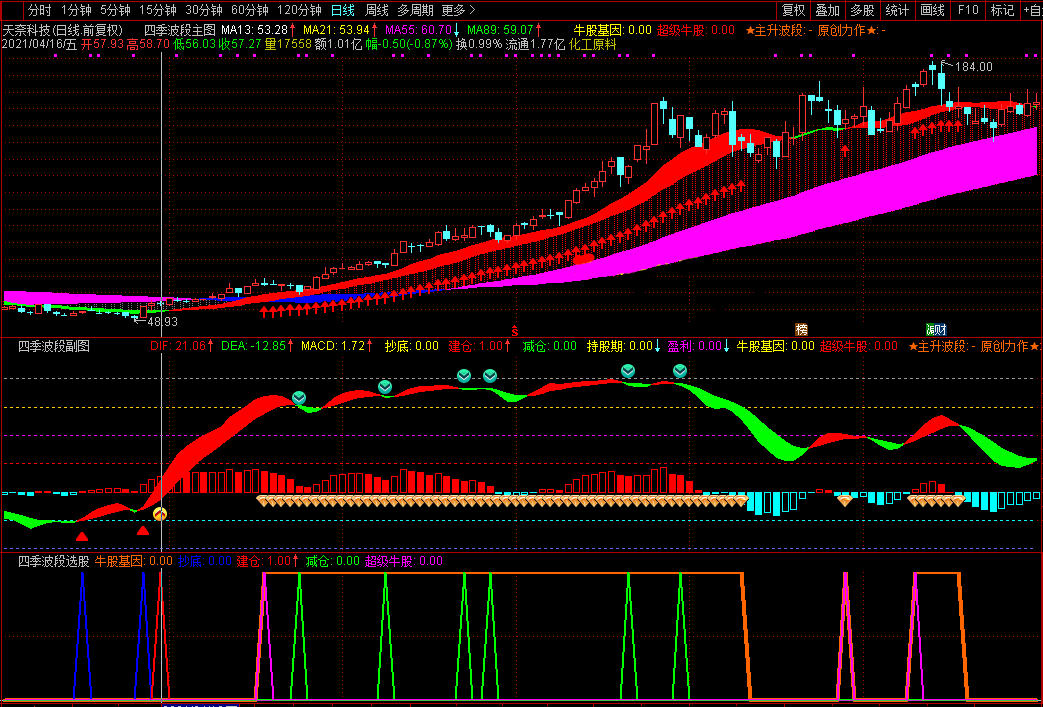Click the 48.93 low price label

pyautogui.click(x=161, y=321)
